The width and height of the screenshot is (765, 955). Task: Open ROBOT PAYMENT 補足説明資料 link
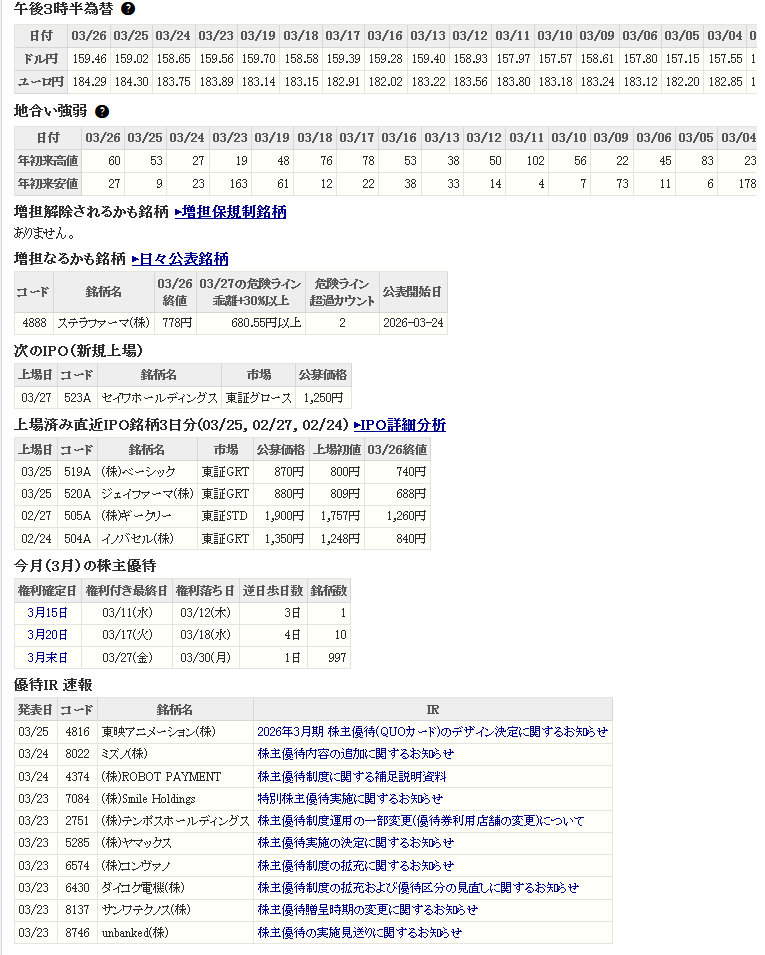[x=351, y=776]
